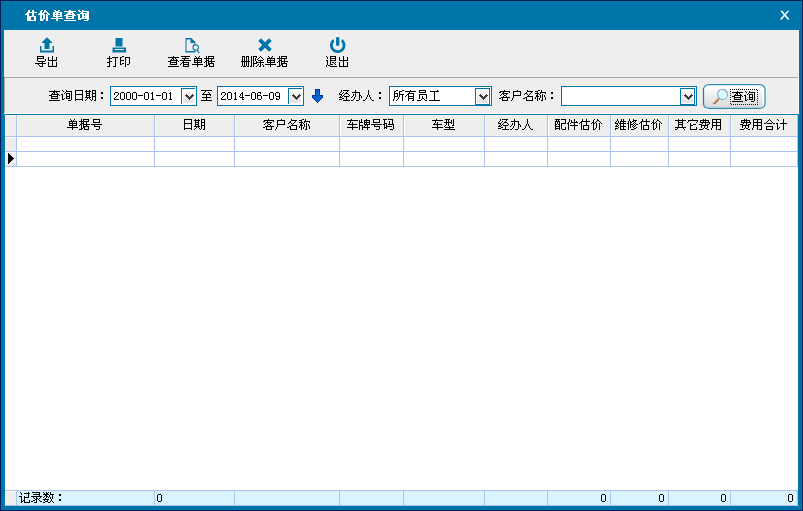Sort by the 单据号 column header

pos(85,125)
